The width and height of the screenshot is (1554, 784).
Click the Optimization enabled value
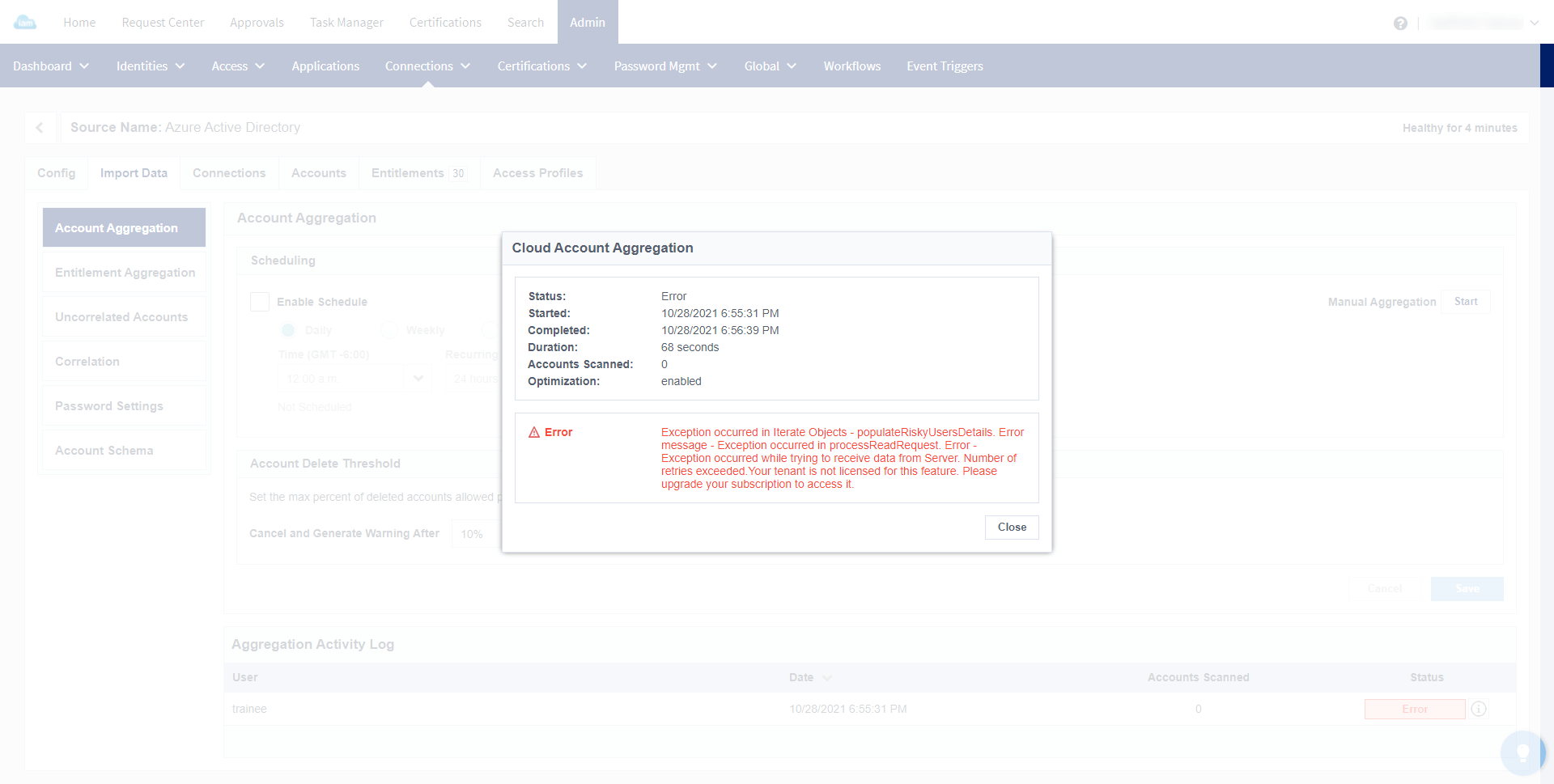[x=681, y=381]
